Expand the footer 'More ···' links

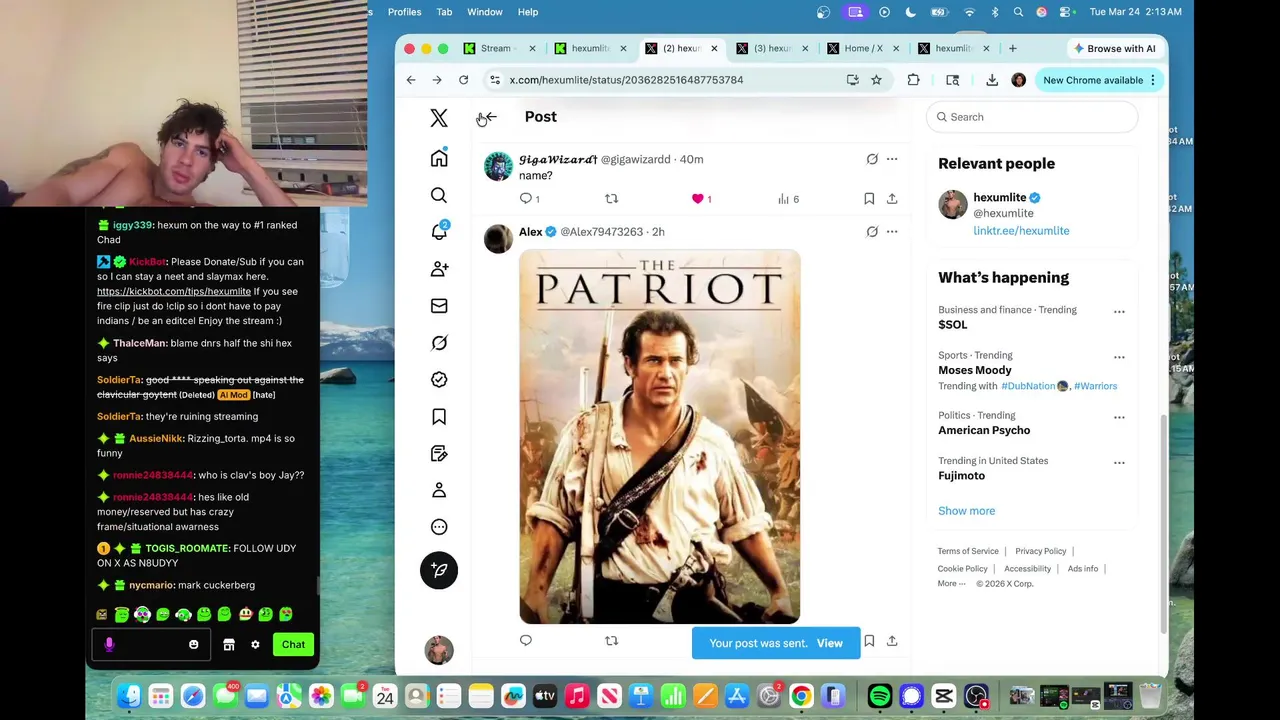(951, 584)
